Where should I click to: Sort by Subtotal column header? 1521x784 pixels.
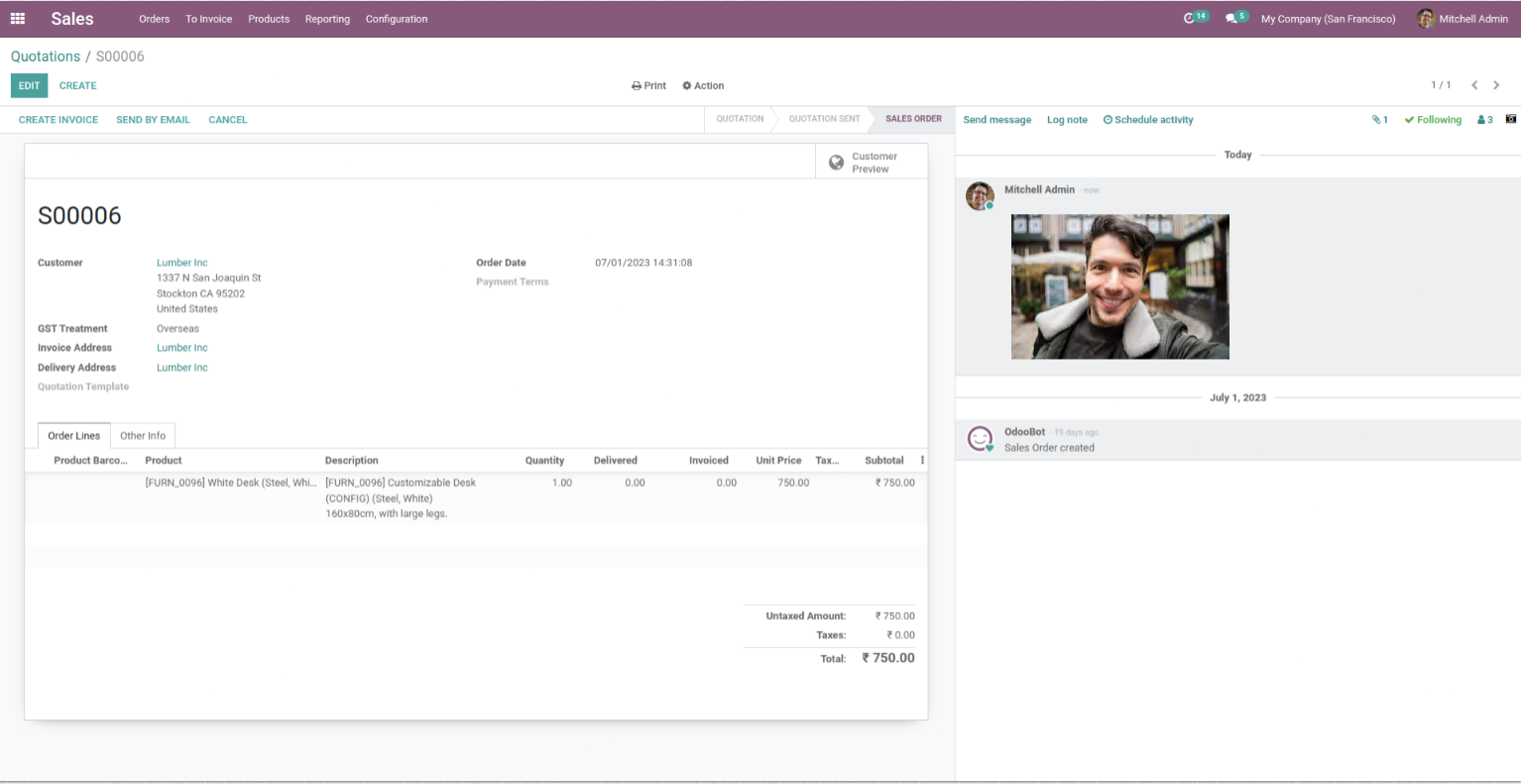click(x=884, y=460)
